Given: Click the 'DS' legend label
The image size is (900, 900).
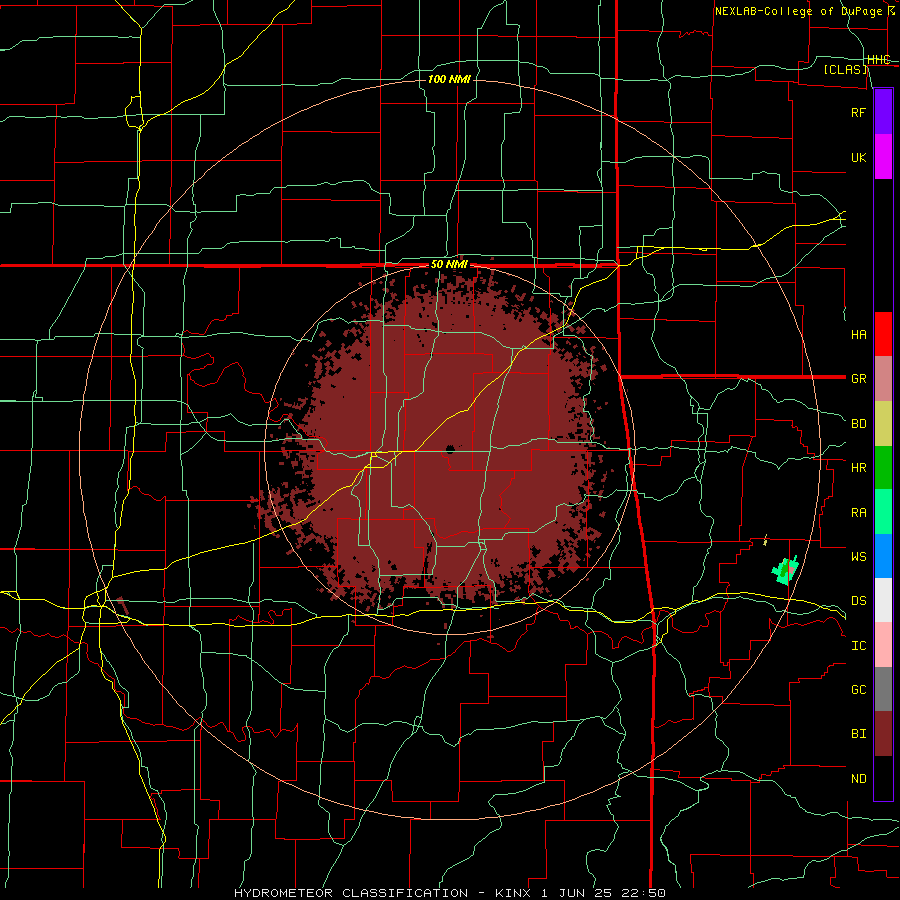Looking at the screenshot, I should click(858, 601).
